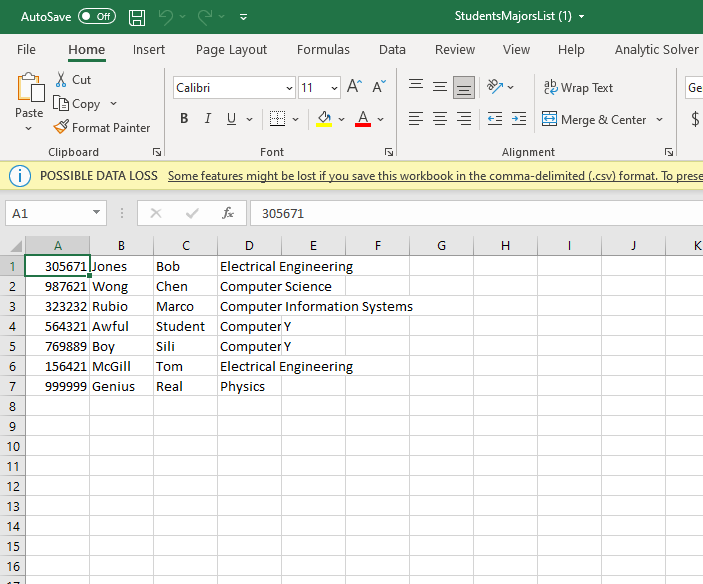Click the Borders icon

coord(278,118)
